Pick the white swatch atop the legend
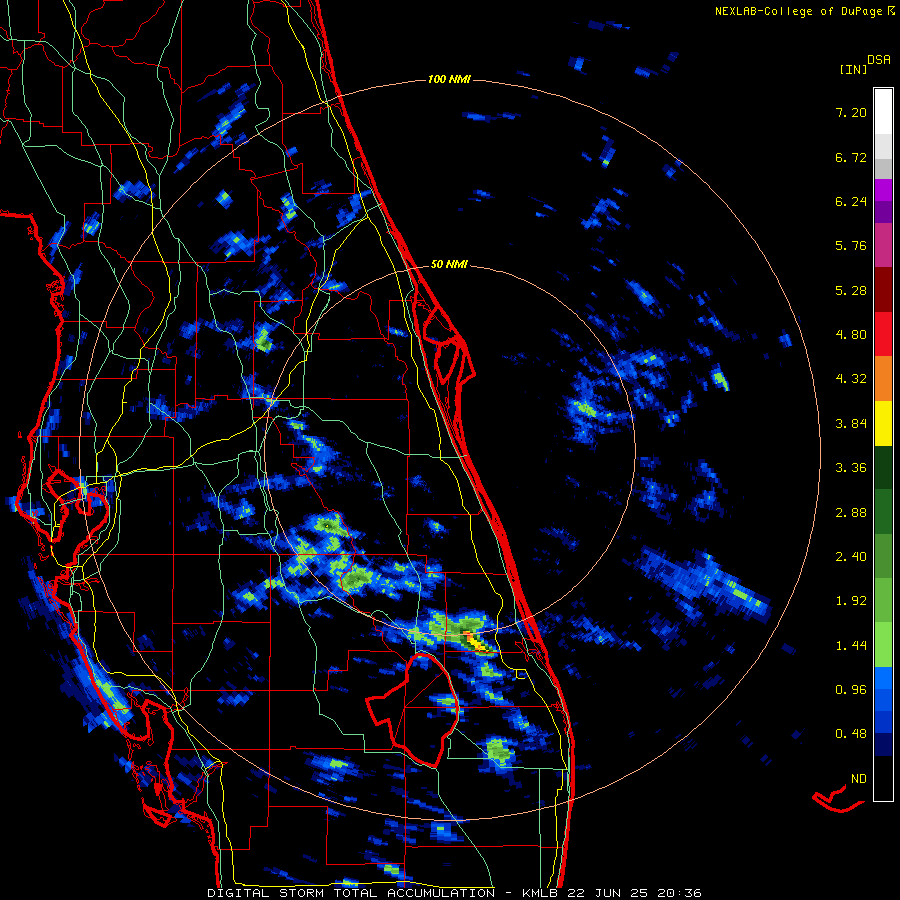 click(x=883, y=111)
